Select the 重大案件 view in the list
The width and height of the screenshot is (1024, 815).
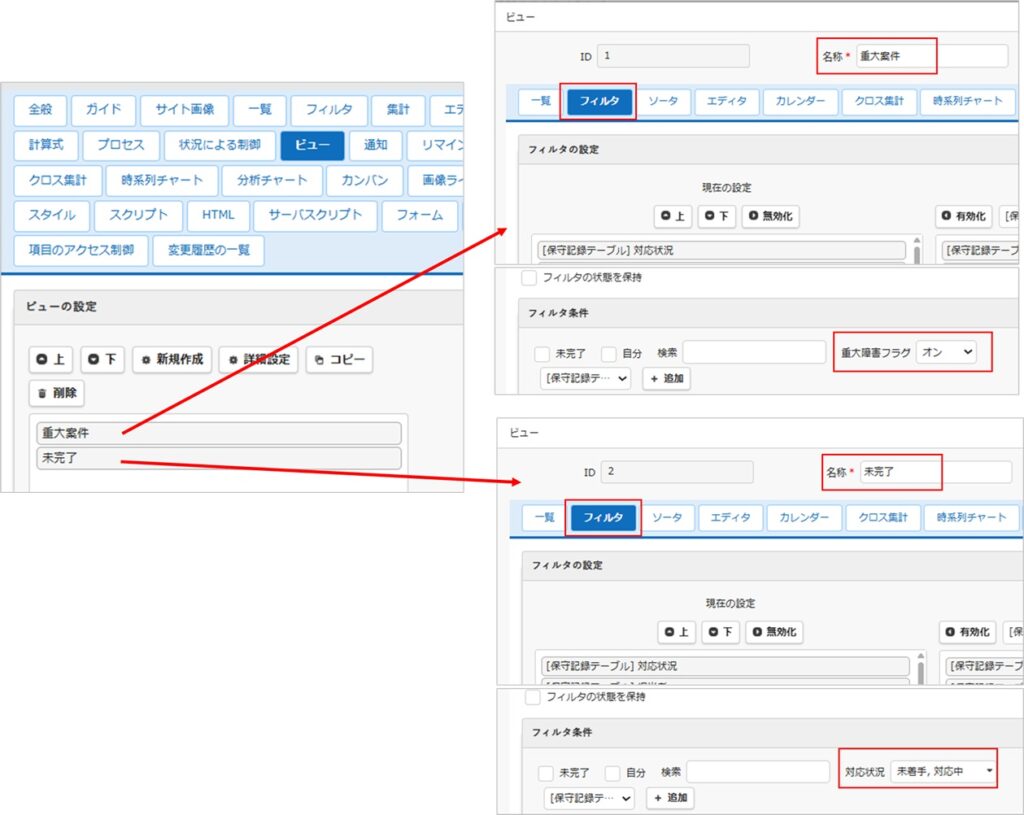tap(219, 433)
